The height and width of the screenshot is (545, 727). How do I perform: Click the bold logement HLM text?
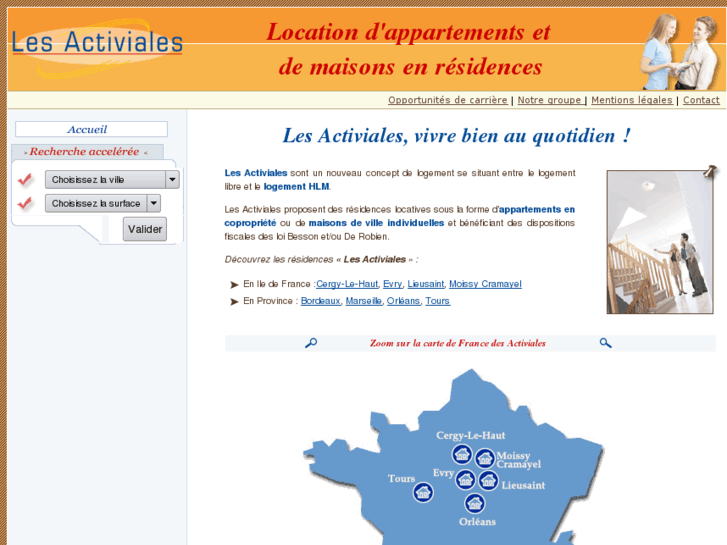pyautogui.click(x=297, y=186)
